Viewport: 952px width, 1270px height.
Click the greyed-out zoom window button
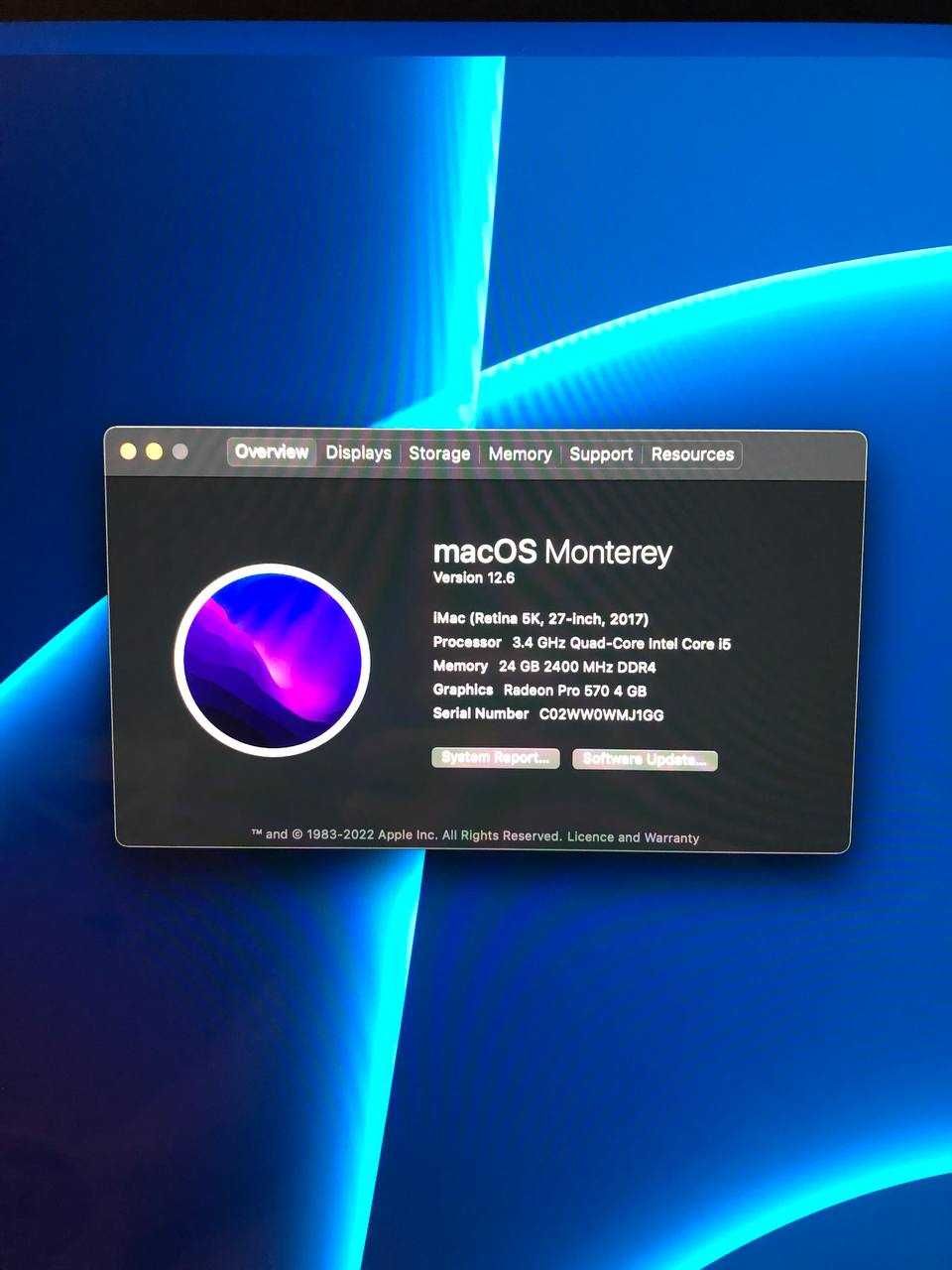(x=179, y=451)
